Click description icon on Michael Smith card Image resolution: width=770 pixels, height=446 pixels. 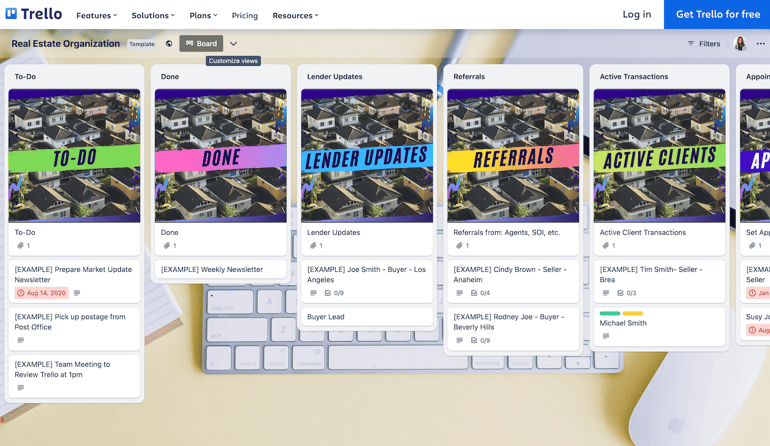[x=605, y=337]
